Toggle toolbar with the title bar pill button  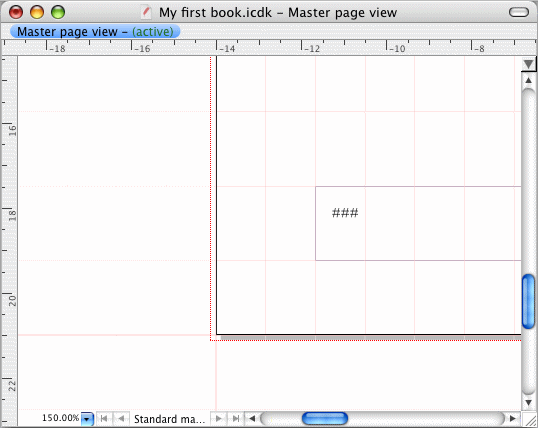pos(519,12)
